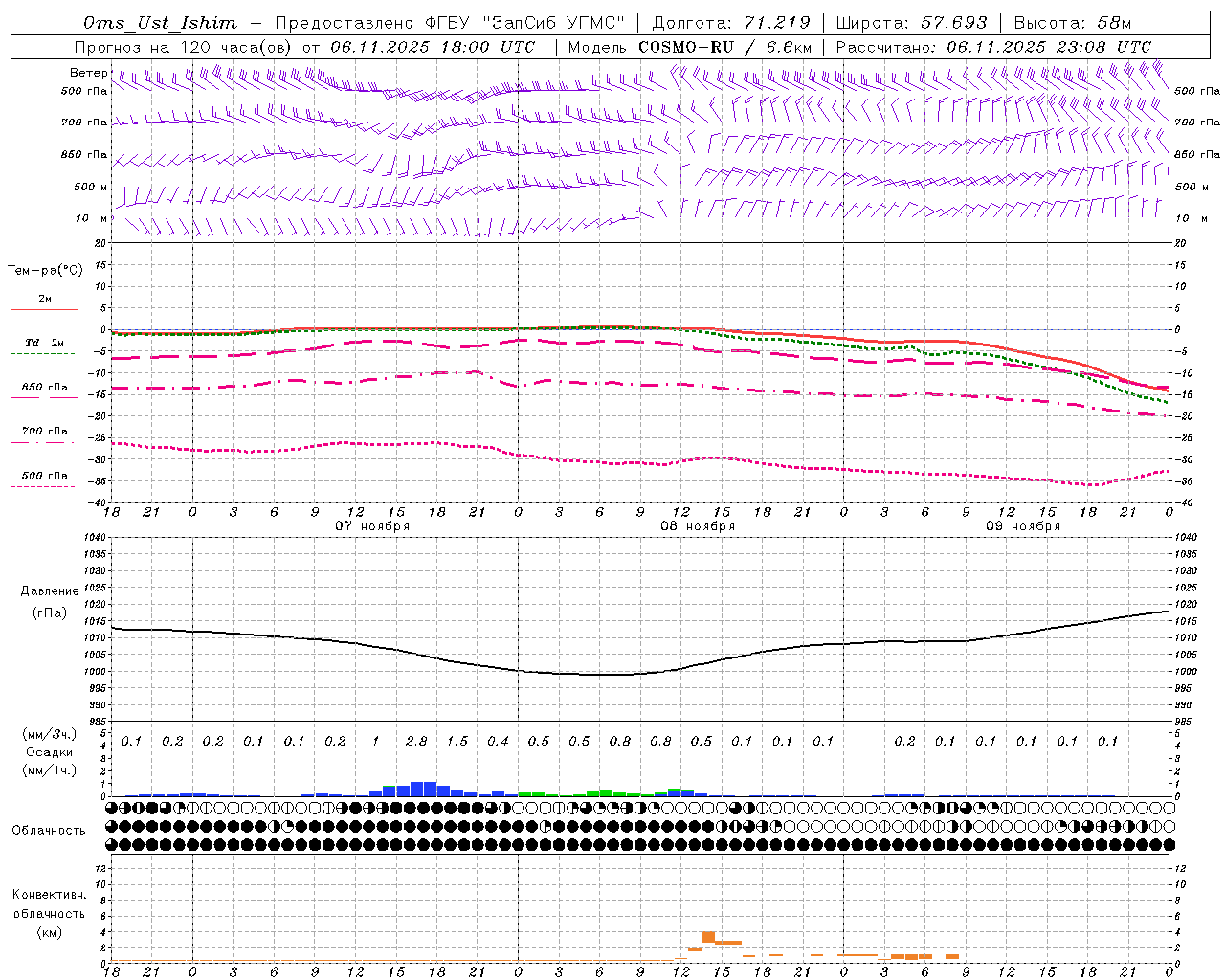
Task: Click the '(мм/3ч.)' precipitation unit label
Action: click(50, 734)
